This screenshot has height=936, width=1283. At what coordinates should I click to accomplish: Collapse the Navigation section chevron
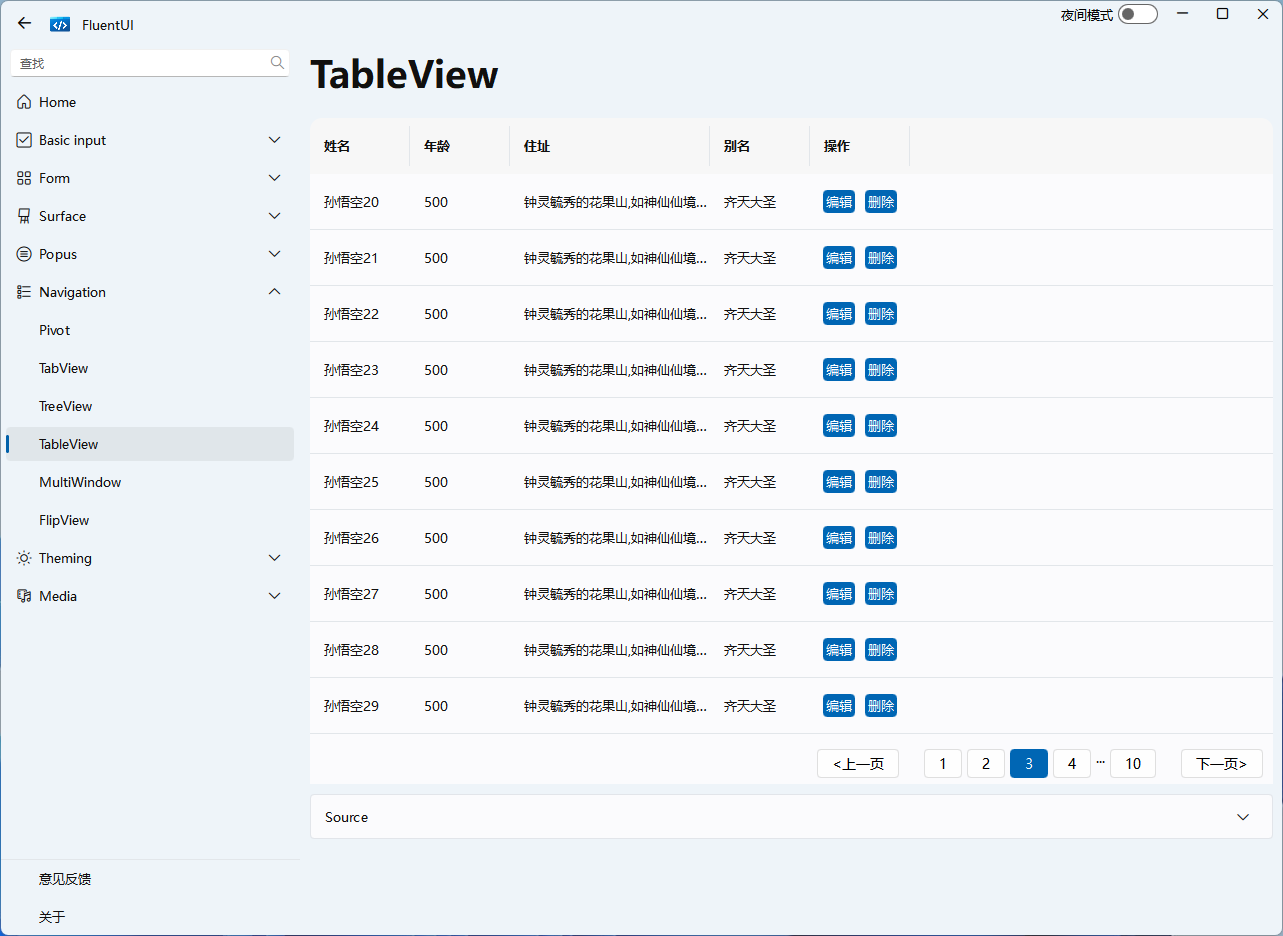[x=275, y=292]
